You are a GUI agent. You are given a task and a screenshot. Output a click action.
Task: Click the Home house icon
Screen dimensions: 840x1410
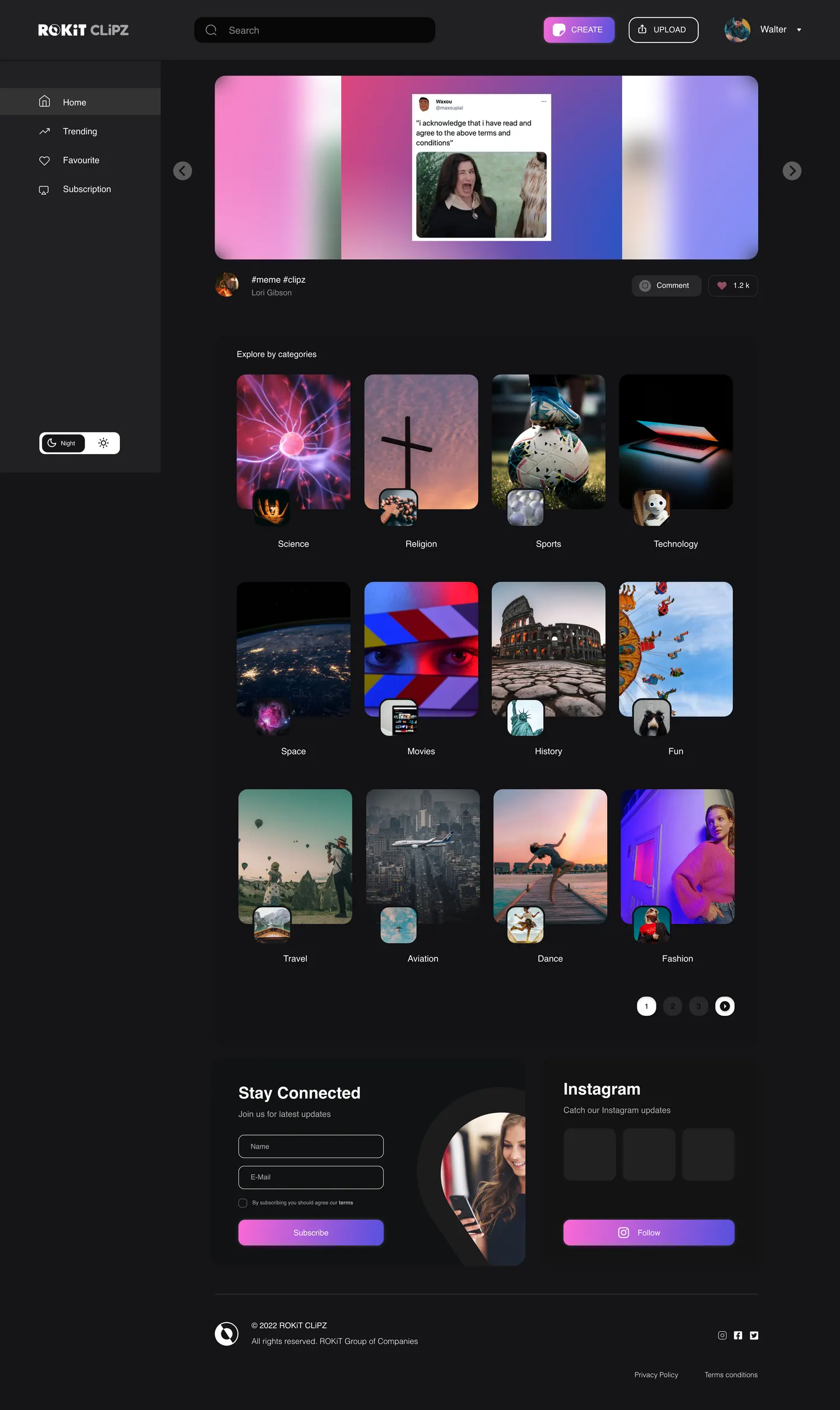pos(45,102)
